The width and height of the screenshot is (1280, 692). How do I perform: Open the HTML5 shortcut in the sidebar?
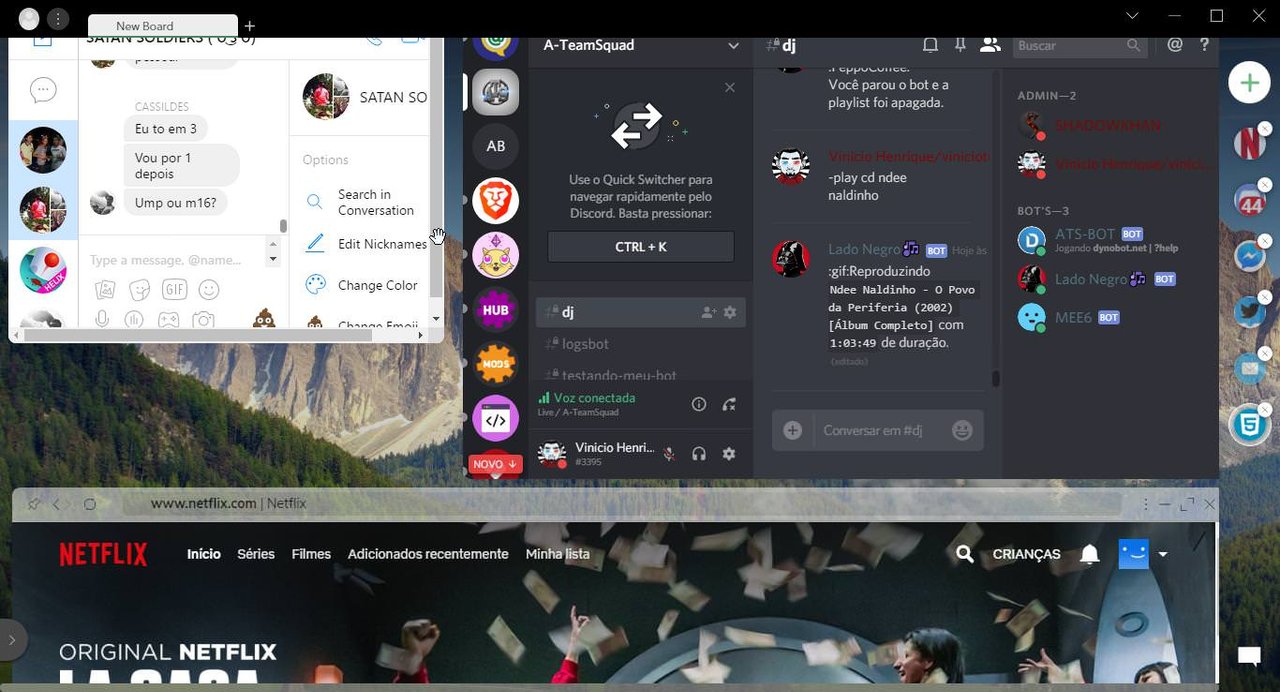1249,426
